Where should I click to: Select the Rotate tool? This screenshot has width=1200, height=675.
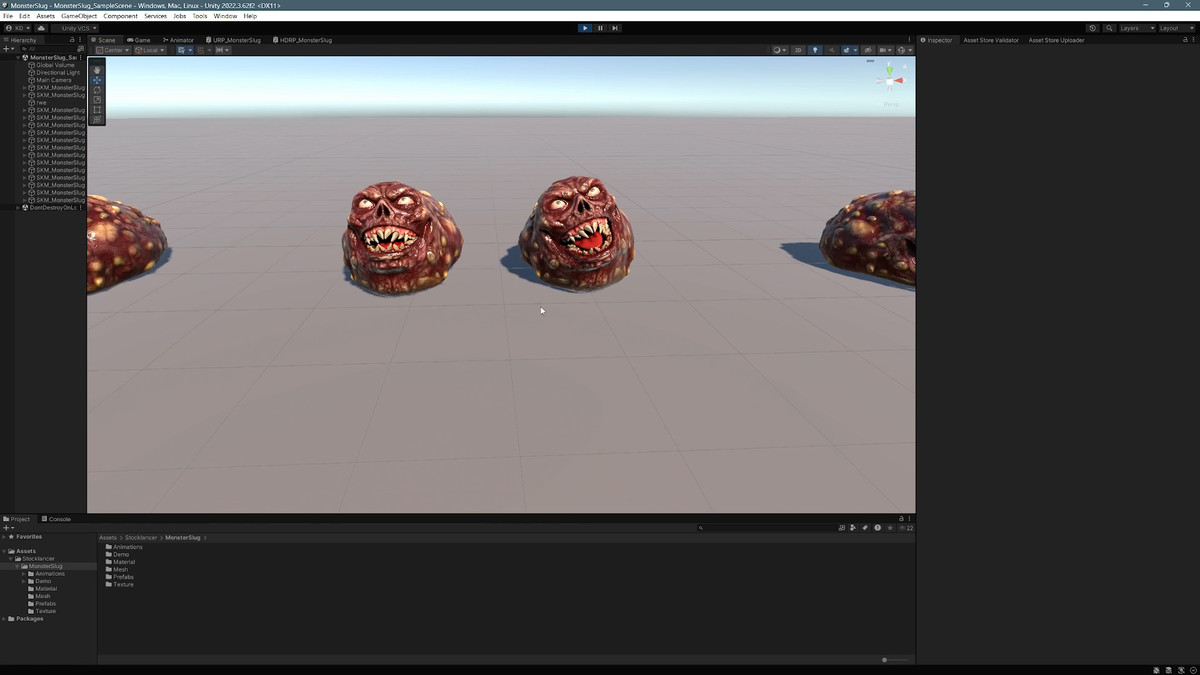(x=97, y=89)
